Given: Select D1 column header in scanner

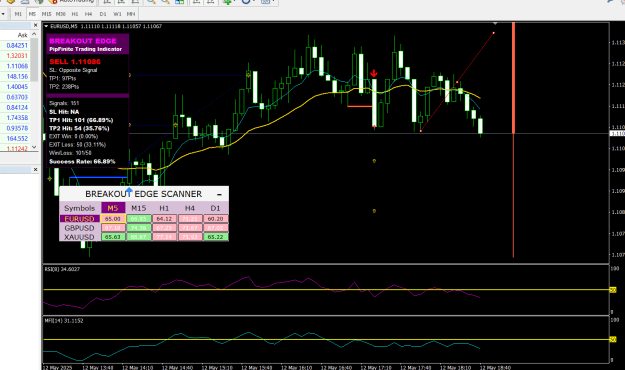Looking at the screenshot, I should click(x=215, y=208).
